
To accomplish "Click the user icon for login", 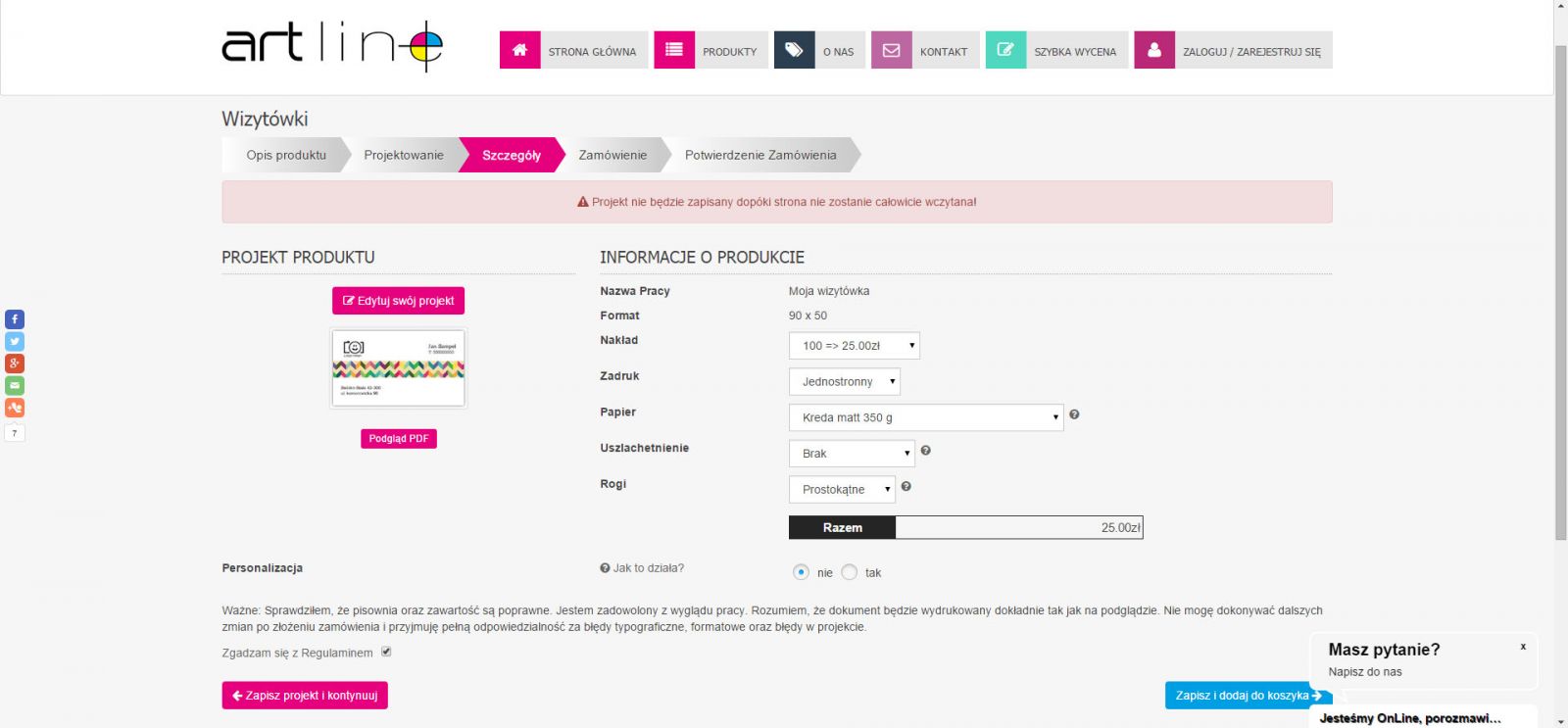I will pyautogui.click(x=1154, y=51).
